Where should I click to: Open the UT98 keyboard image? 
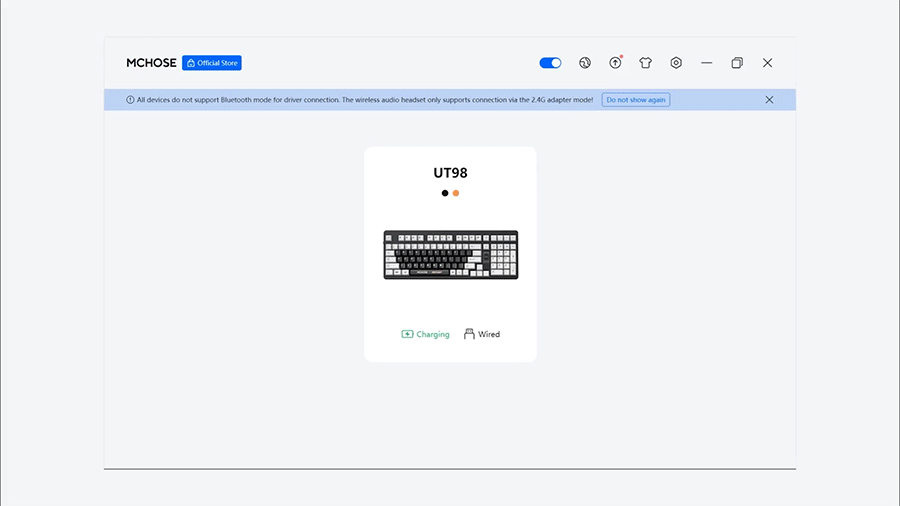(451, 255)
